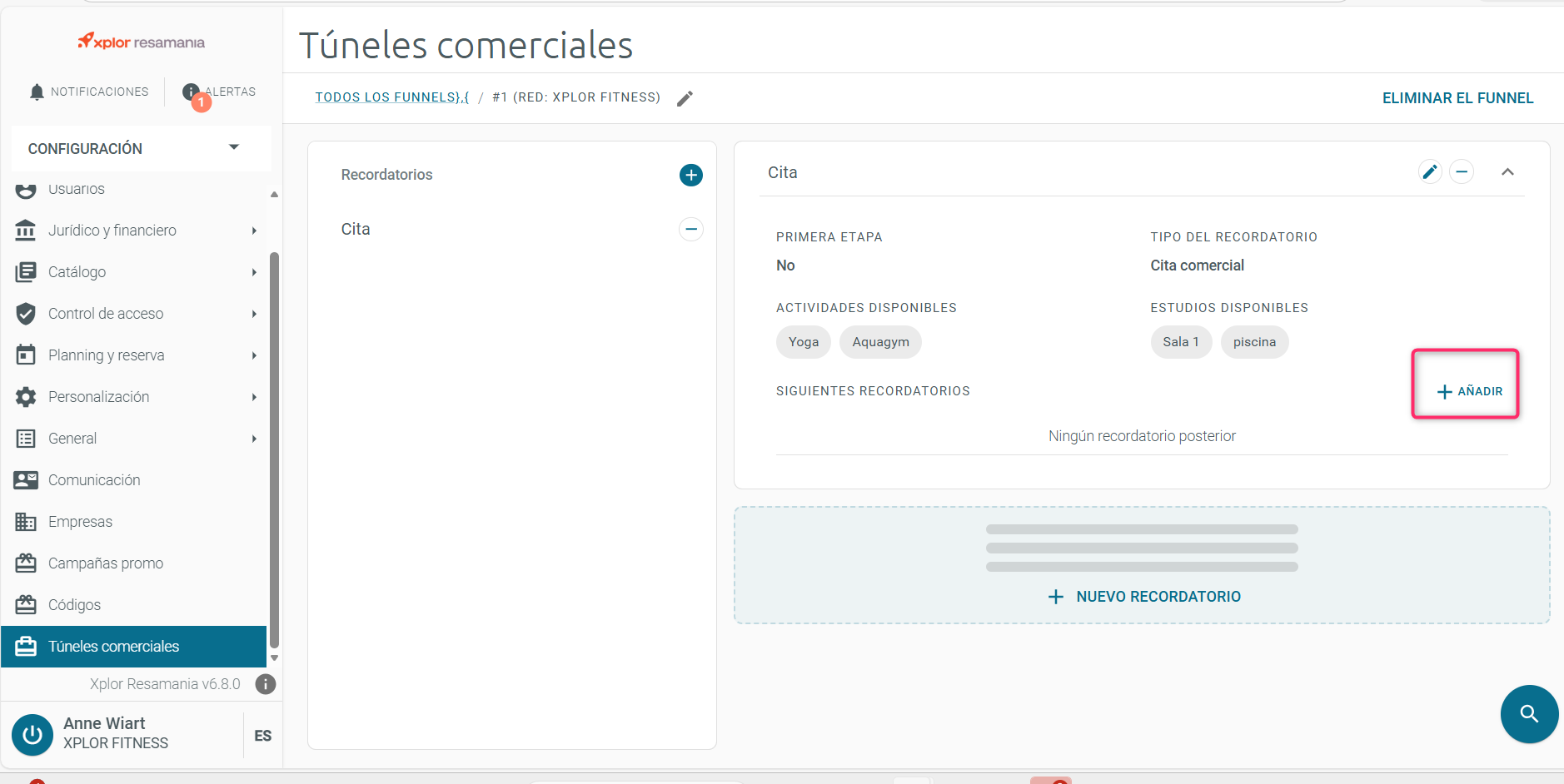Open Notificaciones bell
Viewport: 1564px width, 784px height.
89,92
